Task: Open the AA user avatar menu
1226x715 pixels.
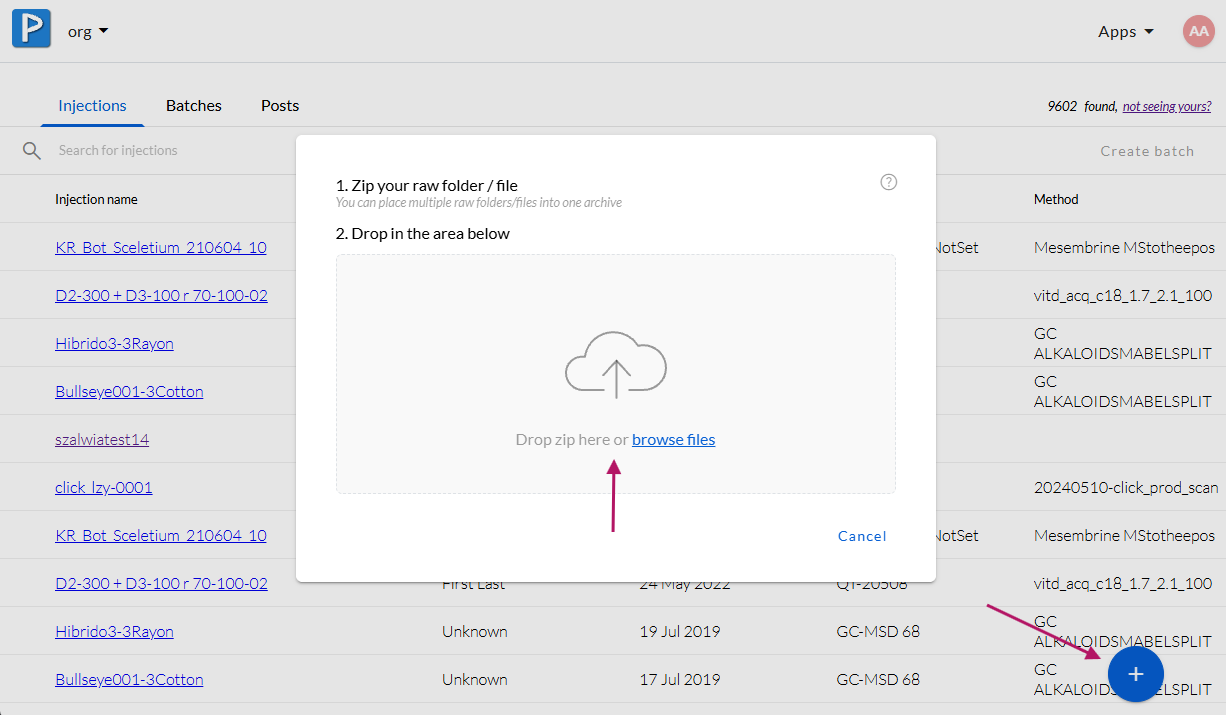Action: [x=1198, y=31]
